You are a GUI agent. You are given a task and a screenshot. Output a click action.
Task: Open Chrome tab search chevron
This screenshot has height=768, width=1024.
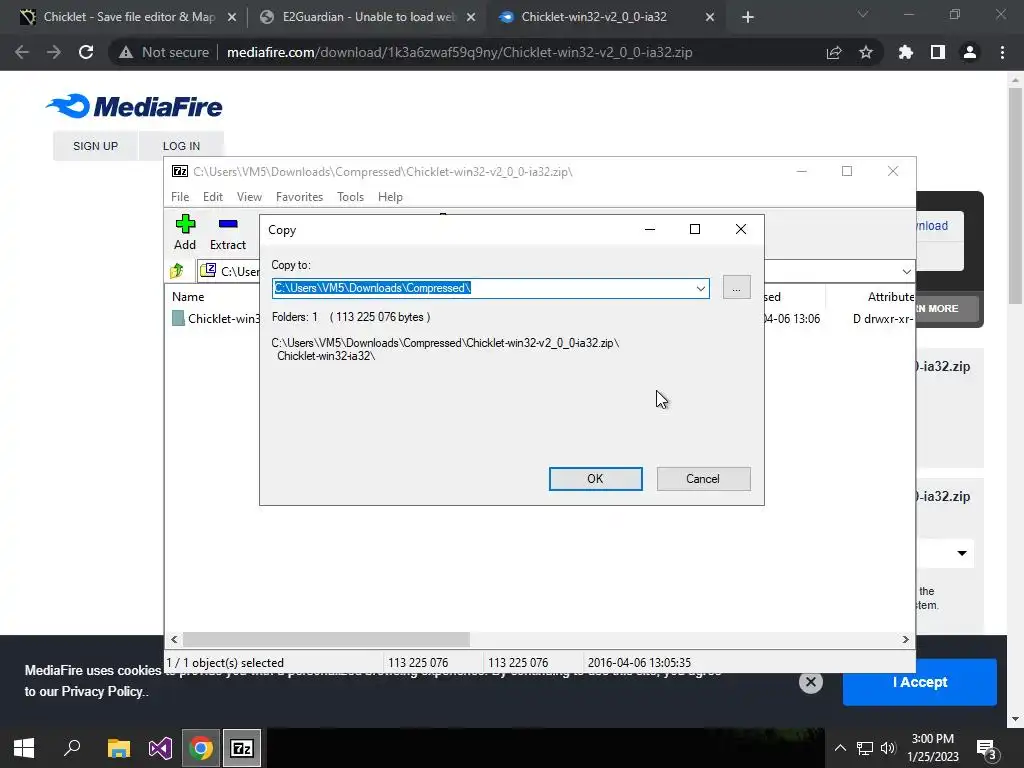[863, 14]
